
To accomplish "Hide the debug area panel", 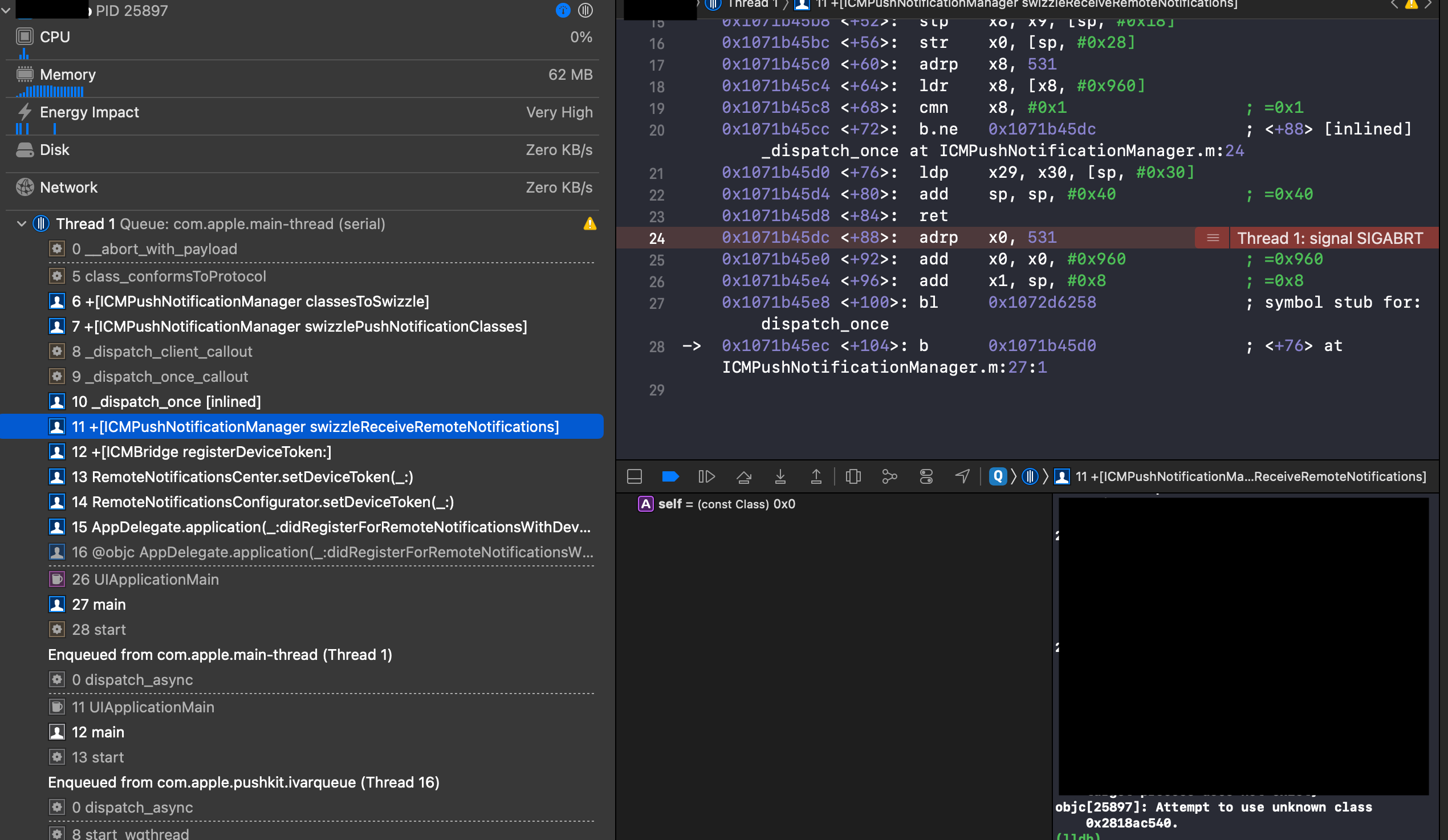I will 634,476.
